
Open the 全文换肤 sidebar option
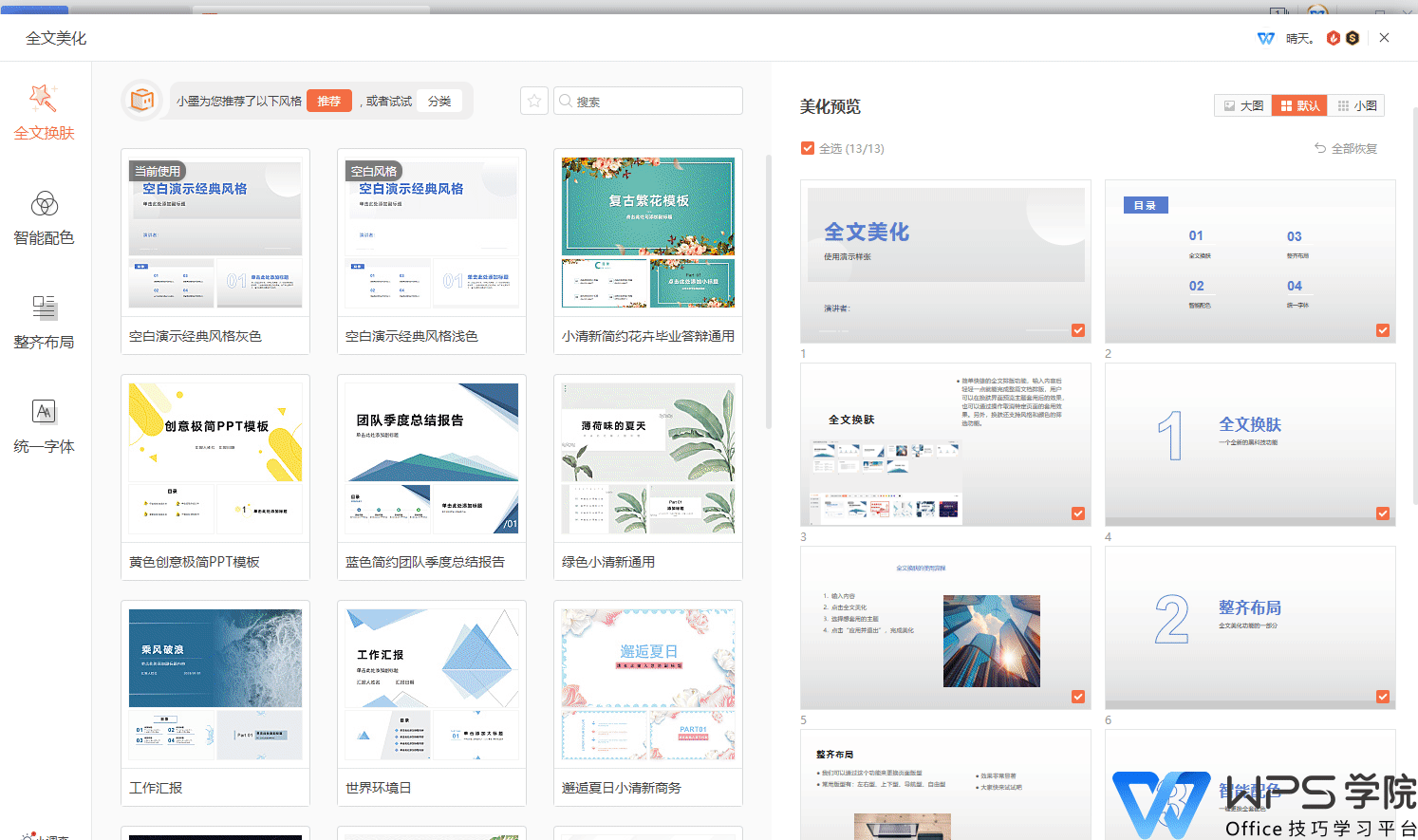[x=44, y=113]
